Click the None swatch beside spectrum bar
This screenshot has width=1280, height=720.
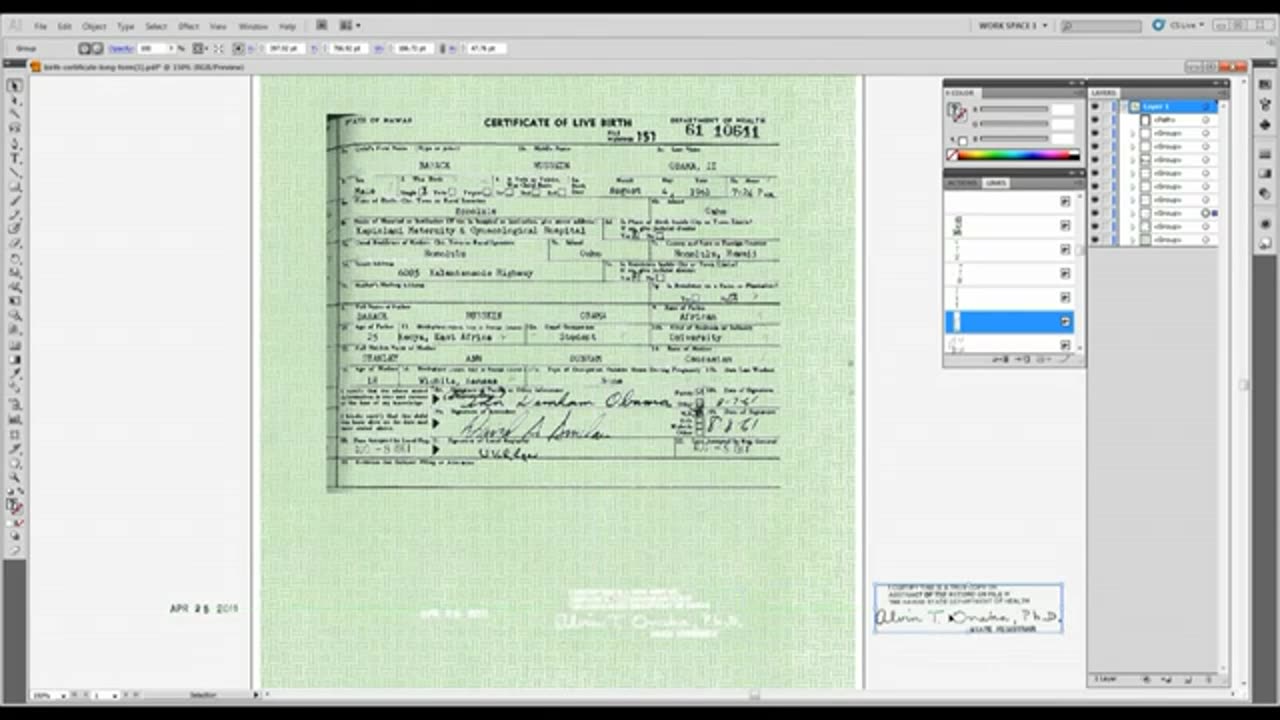[x=952, y=155]
